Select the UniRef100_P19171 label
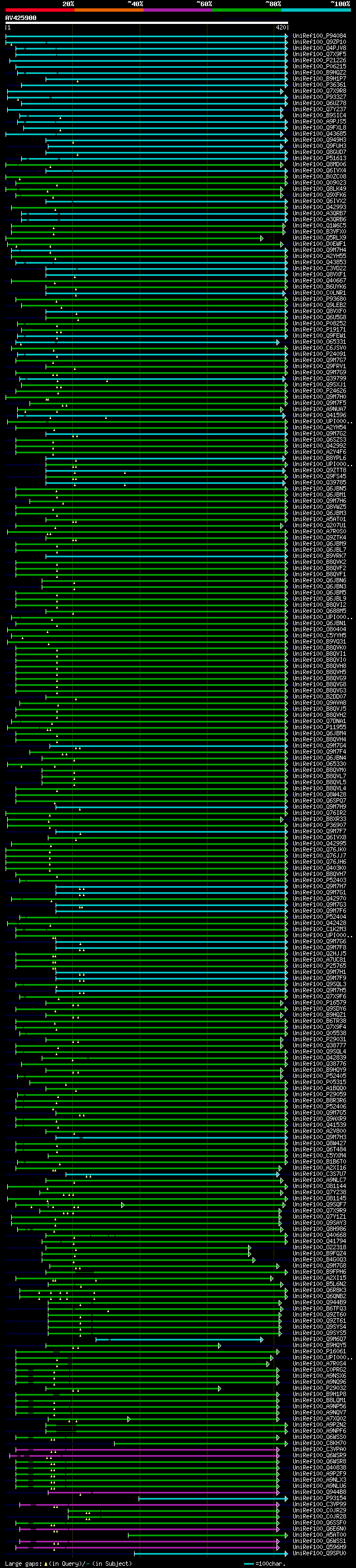356x1568 pixels. tap(319, 329)
